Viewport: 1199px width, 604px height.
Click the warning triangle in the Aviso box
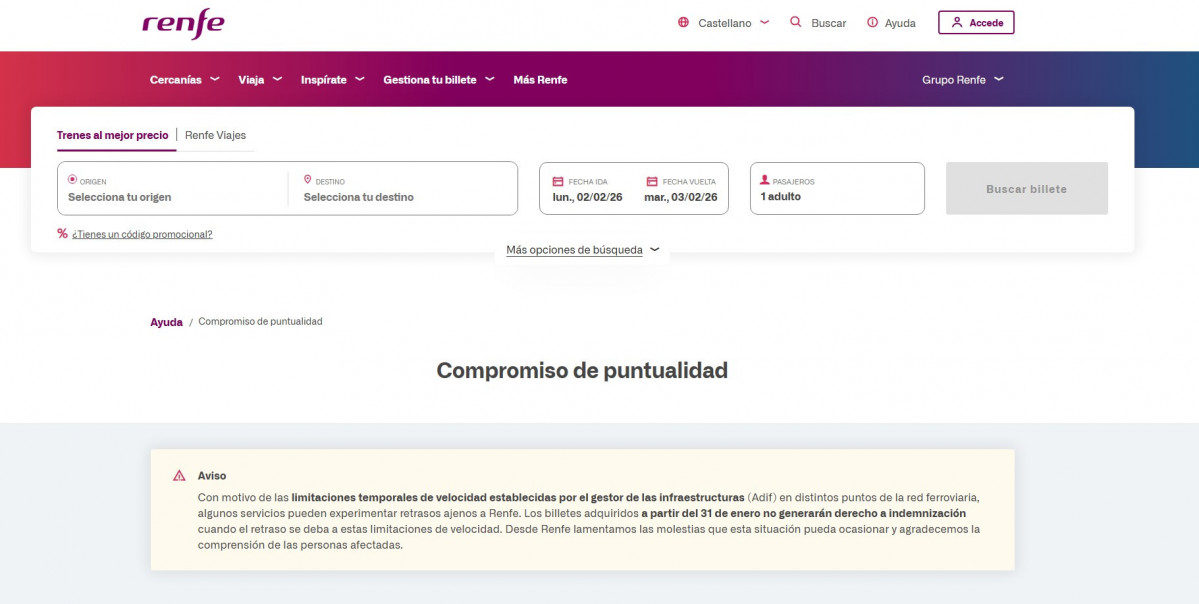coord(178,476)
